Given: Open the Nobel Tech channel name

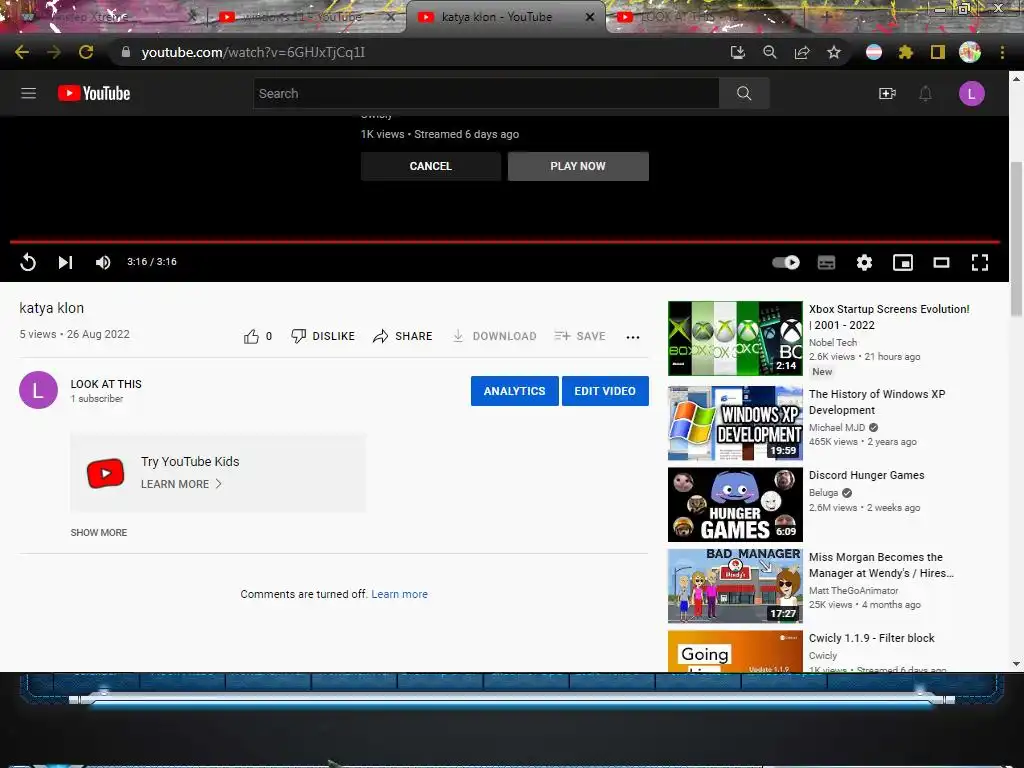Looking at the screenshot, I should (x=833, y=342).
